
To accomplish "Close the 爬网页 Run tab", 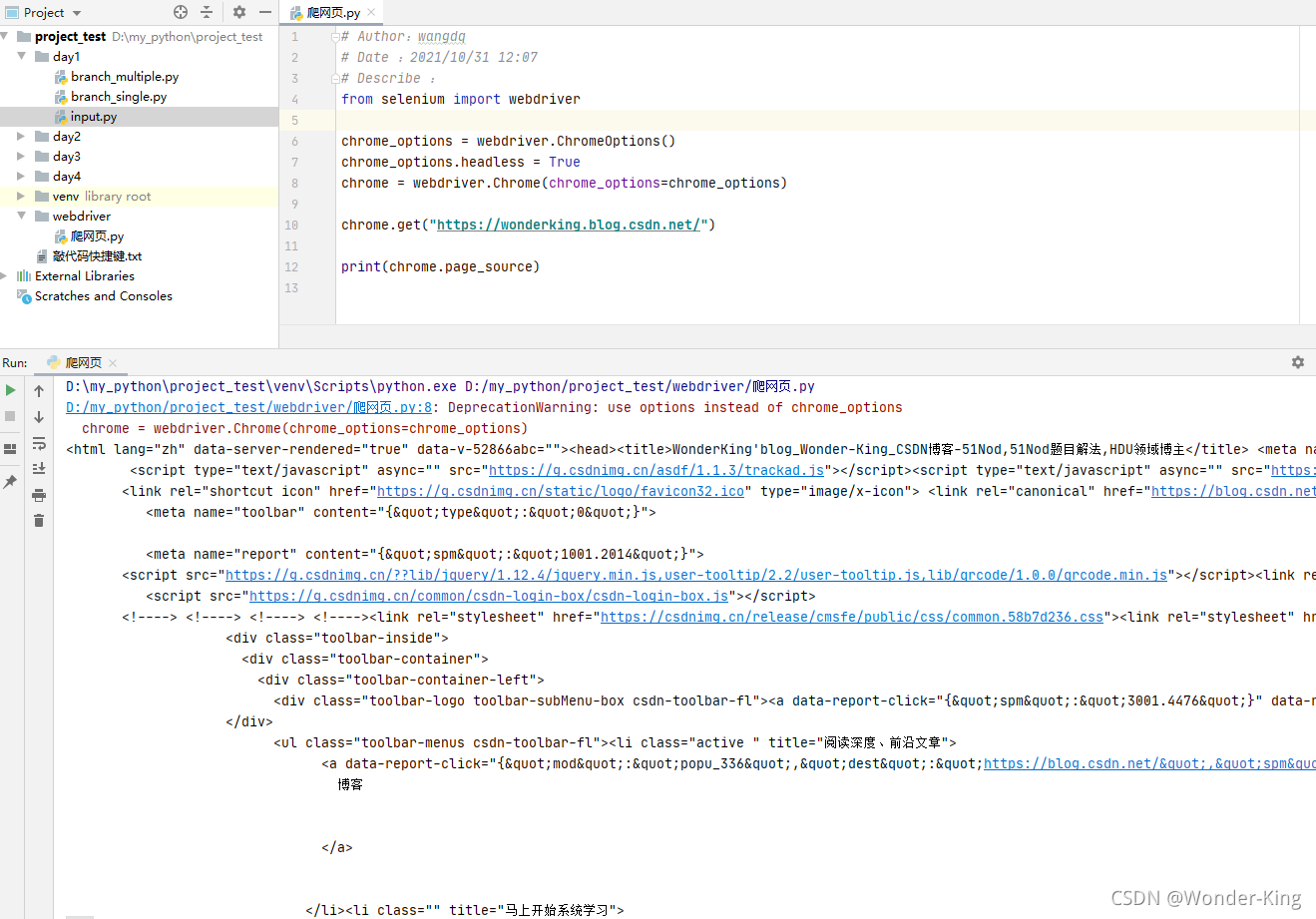I will coord(113,363).
